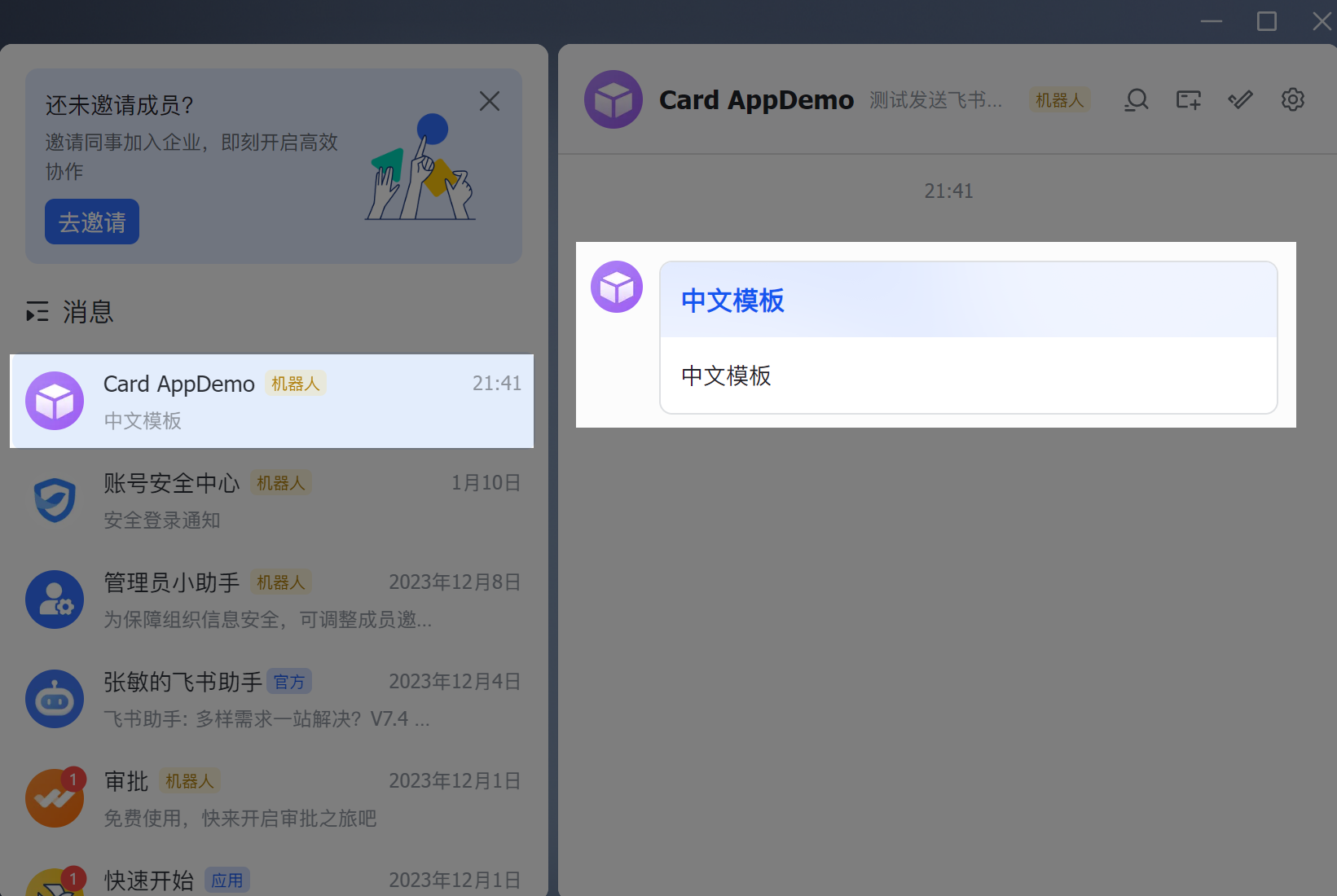Image resolution: width=1337 pixels, height=896 pixels.
Task: Click the invite banner hands illustration
Action: pyautogui.click(x=420, y=167)
